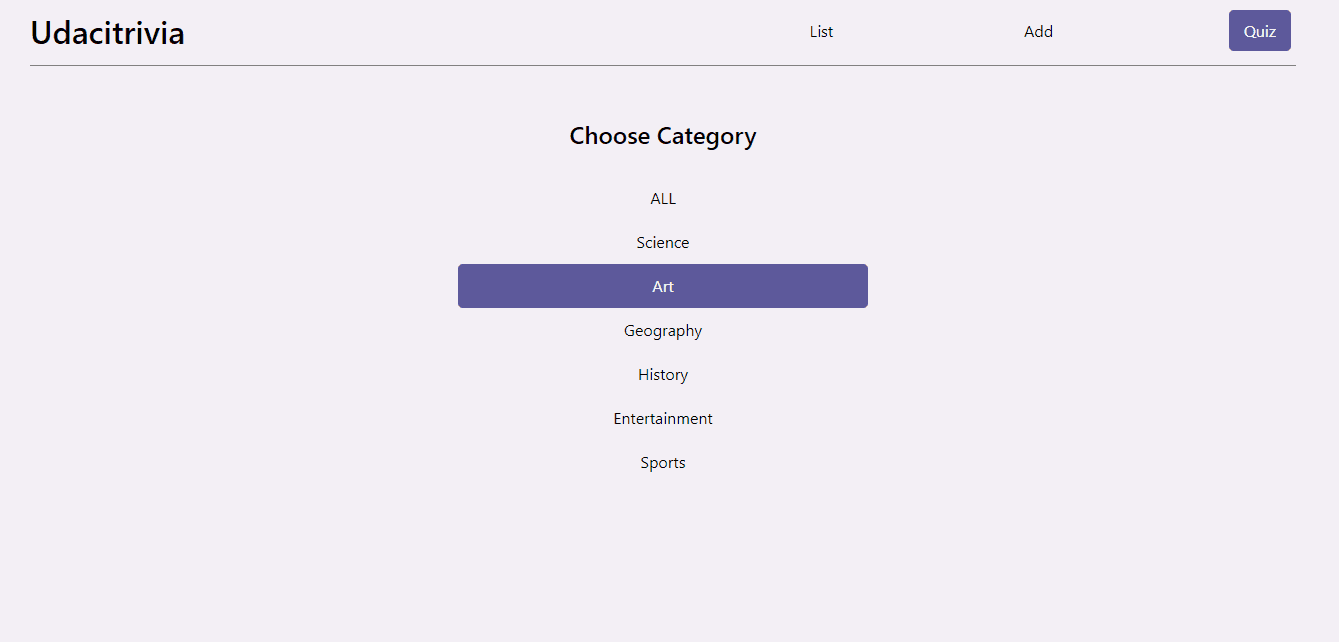View all questions using List link
This screenshot has width=1339, height=642.
pos(821,32)
